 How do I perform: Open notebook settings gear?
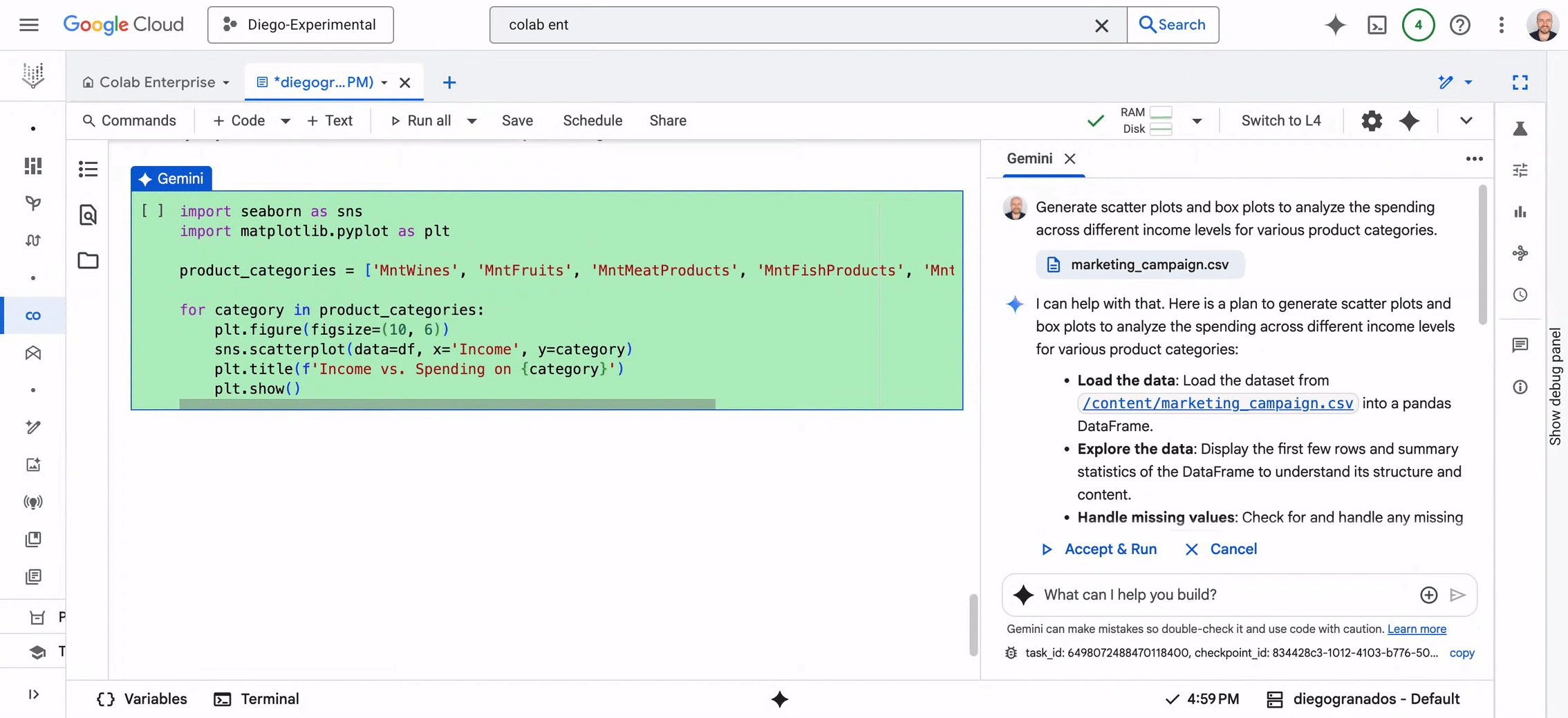1372,120
